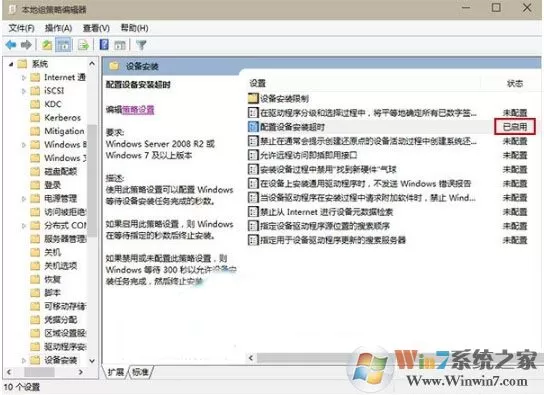544x395 pixels.
Task: Click the Back arrow toolbar icon
Action: coord(11,45)
